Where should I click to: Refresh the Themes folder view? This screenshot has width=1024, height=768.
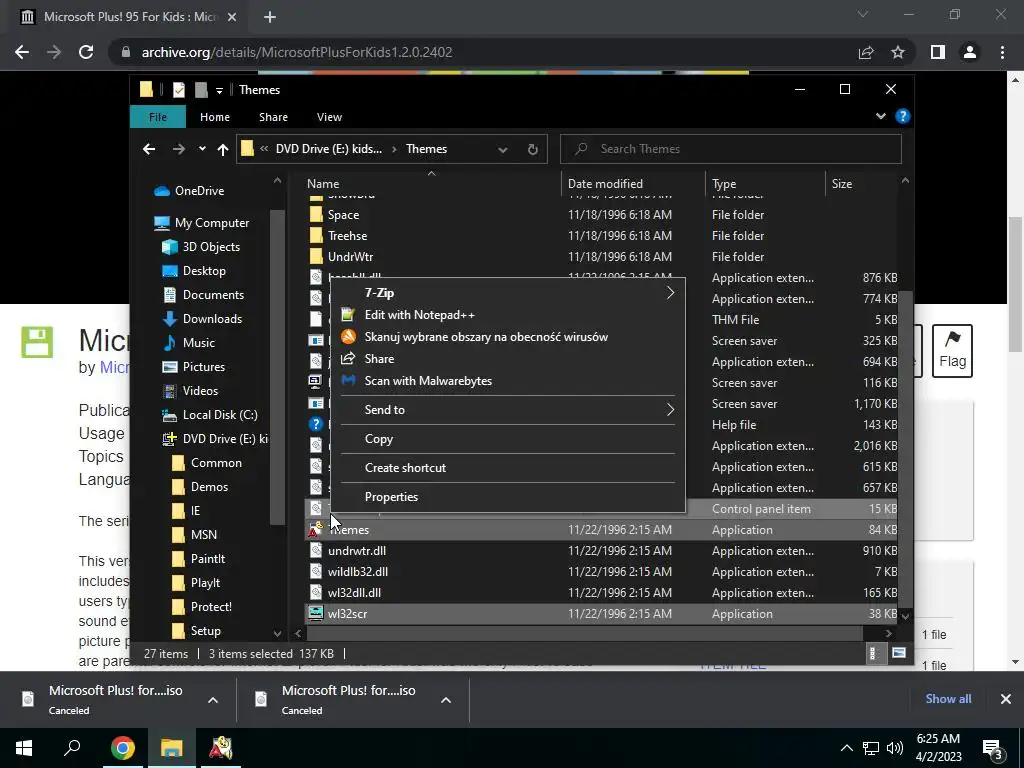click(532, 150)
